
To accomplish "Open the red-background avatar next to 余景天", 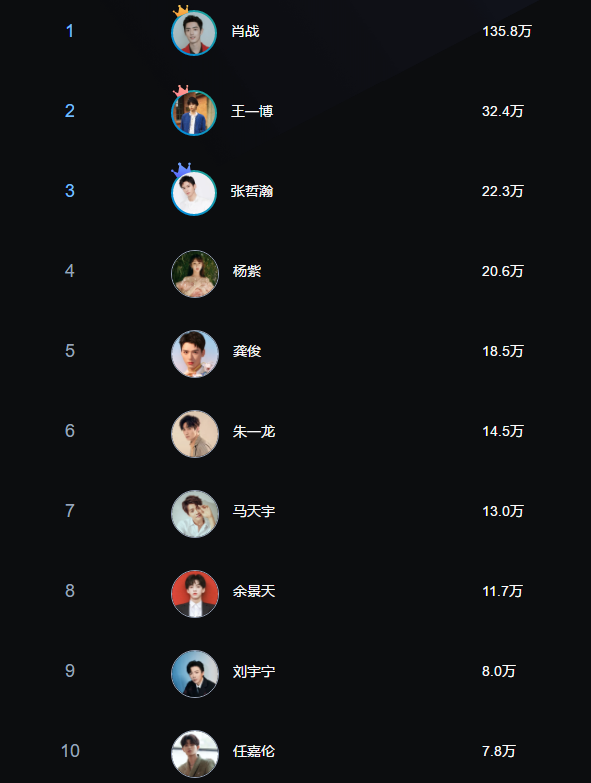I will tap(195, 594).
